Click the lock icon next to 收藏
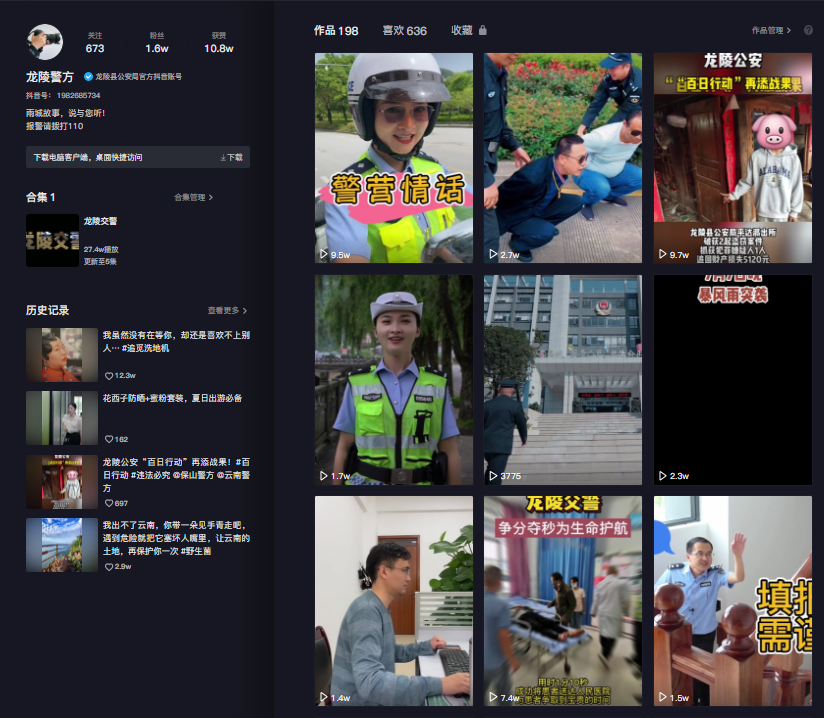The width and height of the screenshot is (824, 718). [x=483, y=31]
